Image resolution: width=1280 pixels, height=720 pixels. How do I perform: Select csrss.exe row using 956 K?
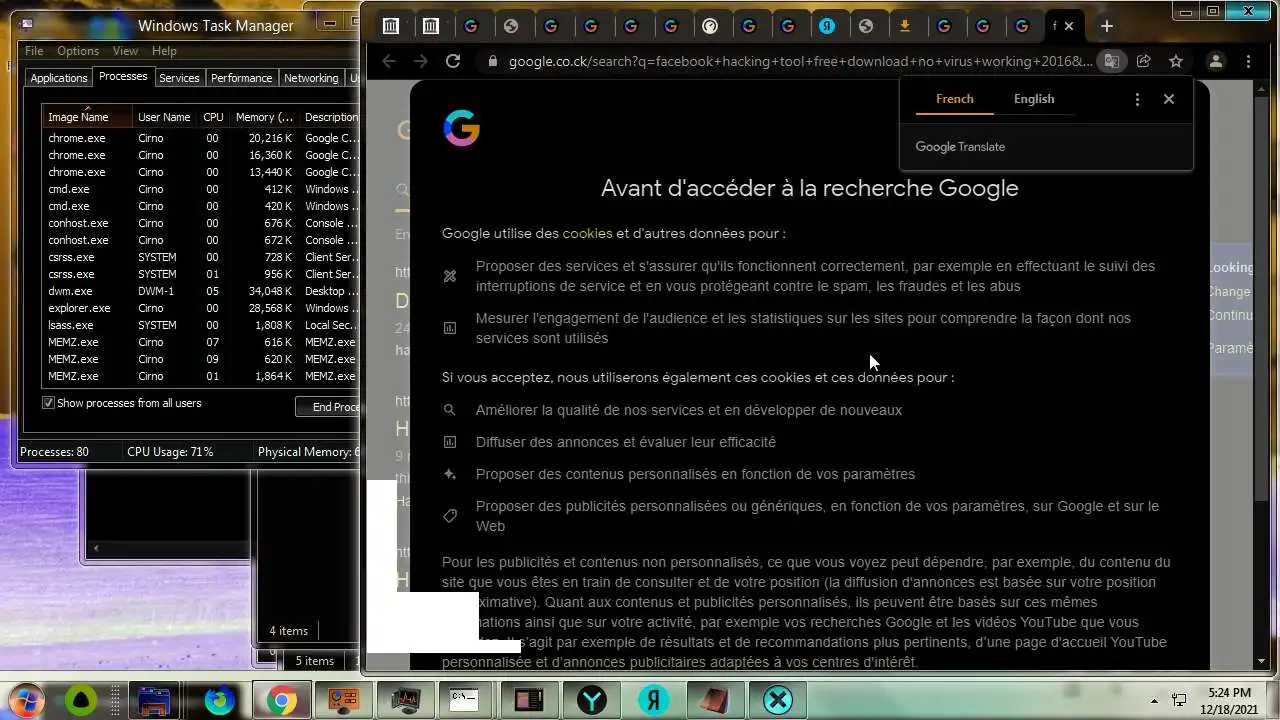(x=200, y=274)
